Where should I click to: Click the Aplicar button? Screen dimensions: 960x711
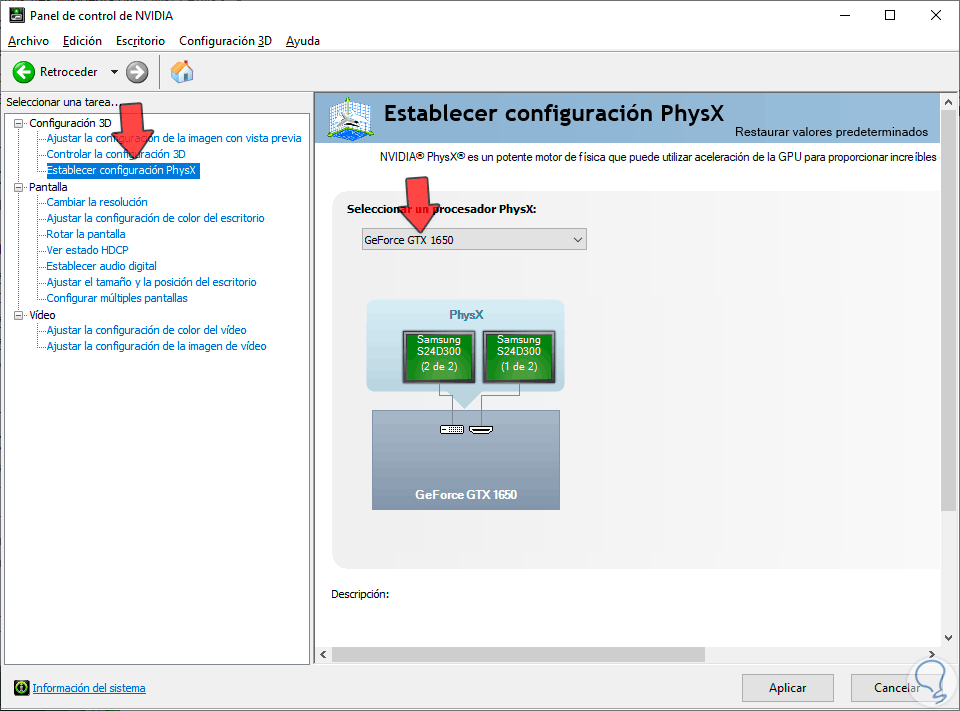787,688
